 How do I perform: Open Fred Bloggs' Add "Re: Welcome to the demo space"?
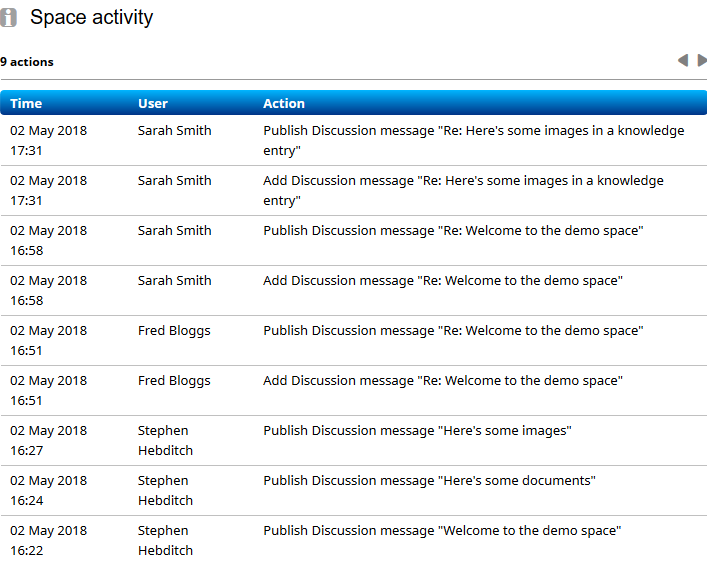(443, 381)
